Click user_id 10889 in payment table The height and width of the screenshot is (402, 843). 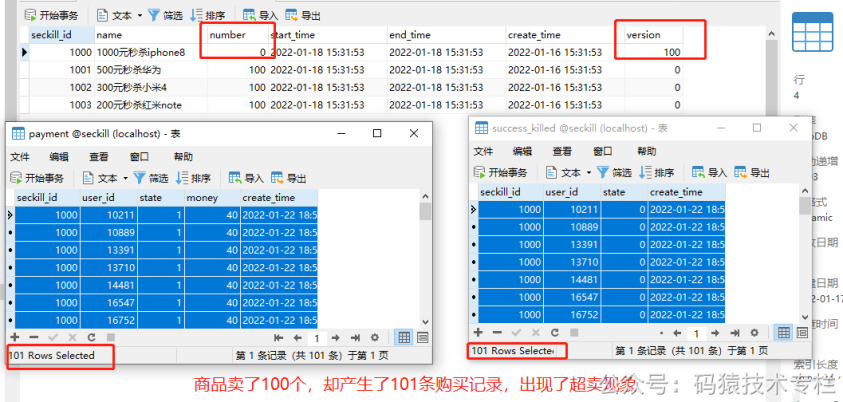[x=109, y=232]
